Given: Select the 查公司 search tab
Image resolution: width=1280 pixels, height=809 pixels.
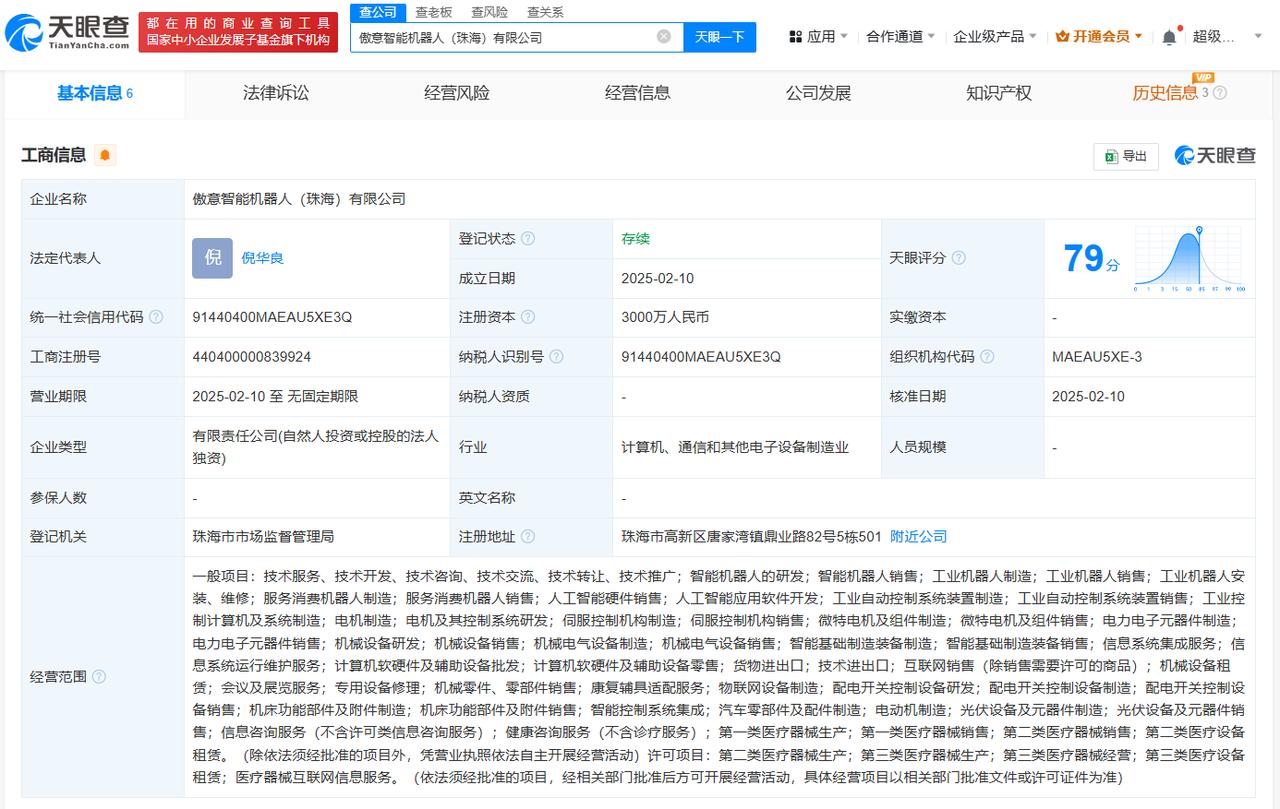Looking at the screenshot, I should (378, 12).
